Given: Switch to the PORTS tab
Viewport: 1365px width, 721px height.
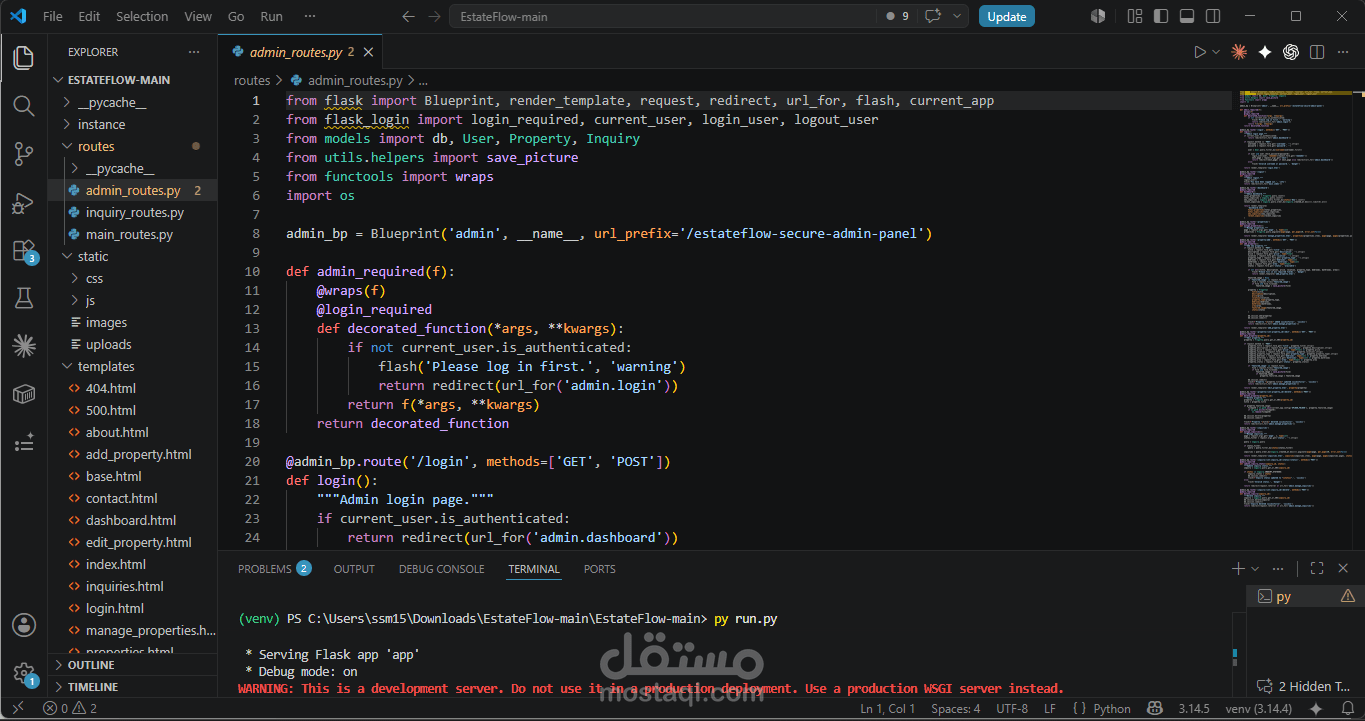Looking at the screenshot, I should coord(599,568).
